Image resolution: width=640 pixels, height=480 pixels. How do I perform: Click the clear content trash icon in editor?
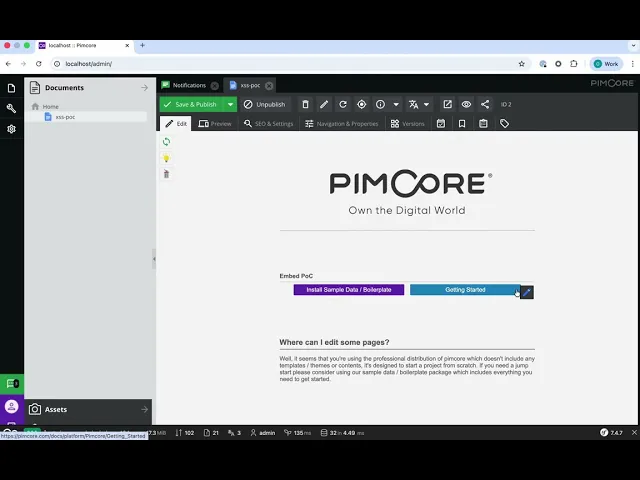pyautogui.click(x=166, y=174)
